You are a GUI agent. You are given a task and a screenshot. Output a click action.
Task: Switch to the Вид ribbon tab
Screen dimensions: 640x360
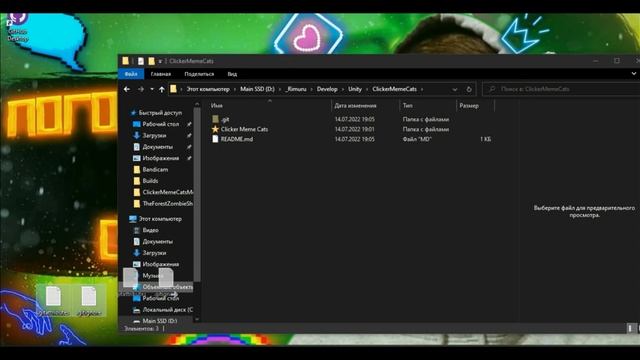pos(232,74)
